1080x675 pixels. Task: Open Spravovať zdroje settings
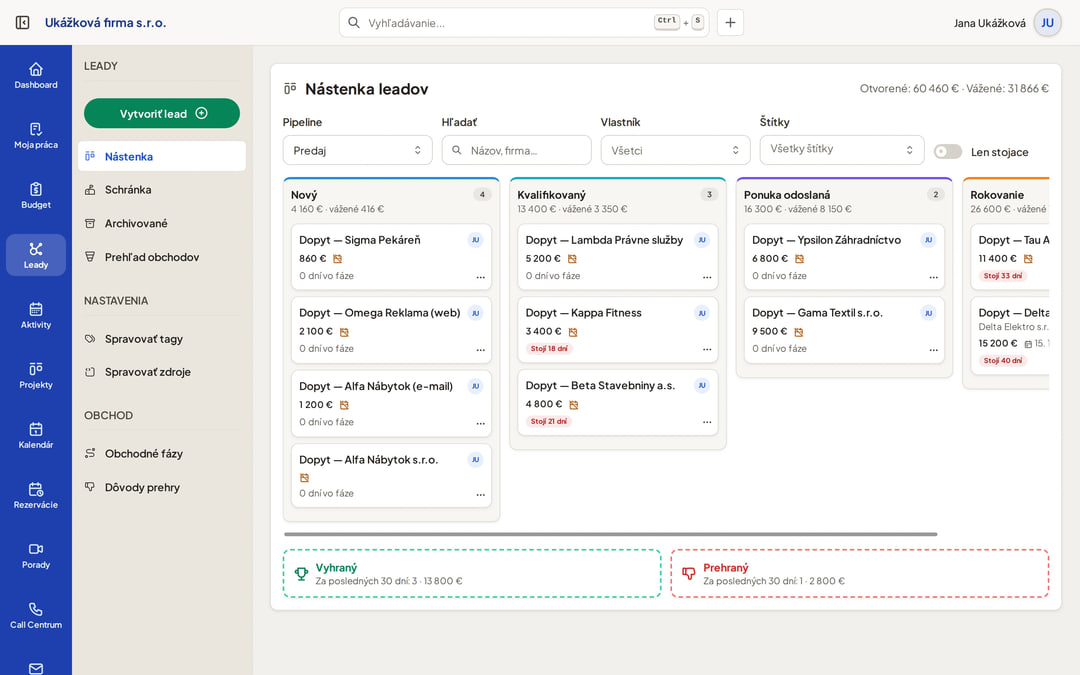click(x=162, y=372)
